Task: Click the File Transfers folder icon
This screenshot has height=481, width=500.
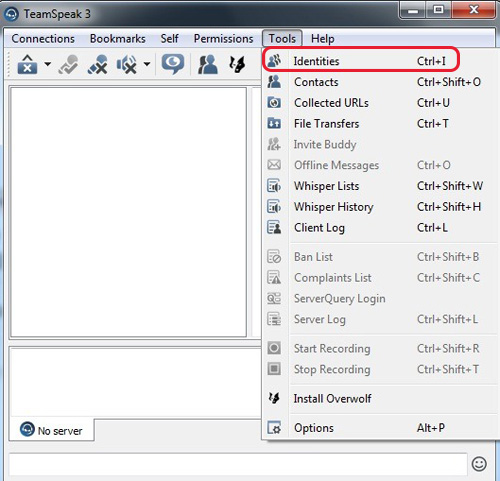Action: [274, 123]
